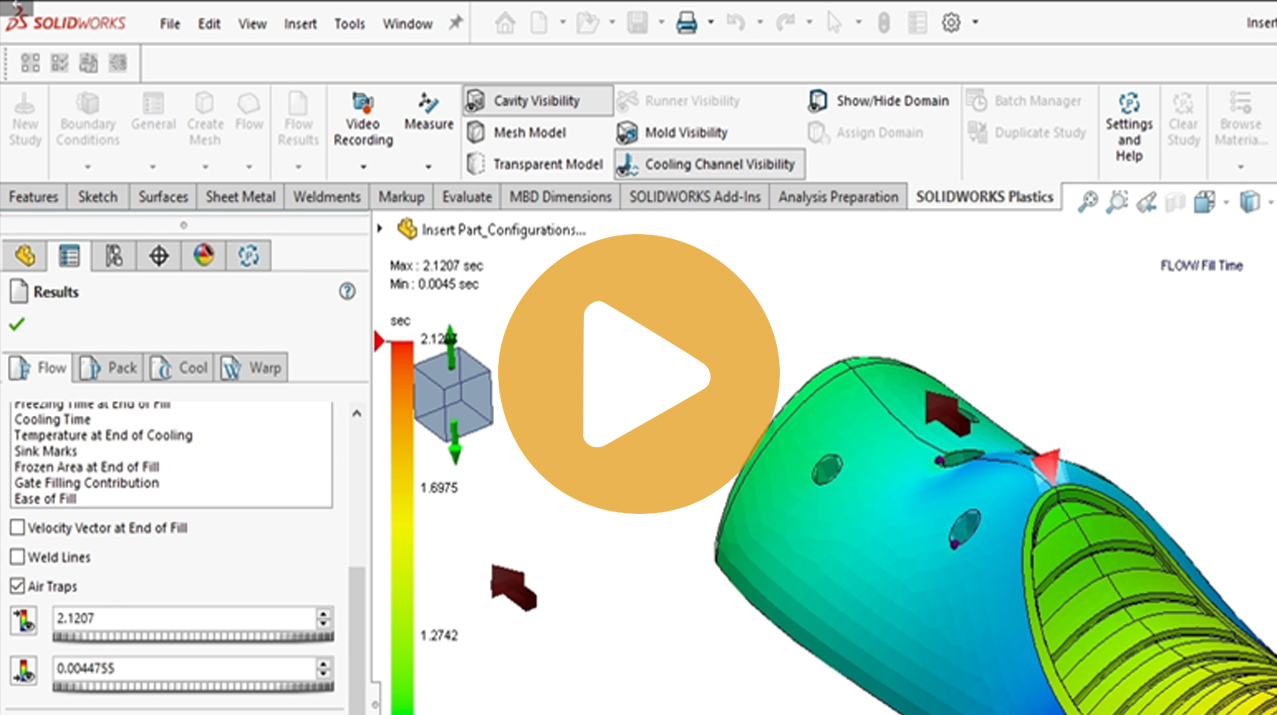The width and height of the screenshot is (1277, 715).
Task: Open the Video Recording dropdown arrow
Action: pyautogui.click(x=362, y=167)
